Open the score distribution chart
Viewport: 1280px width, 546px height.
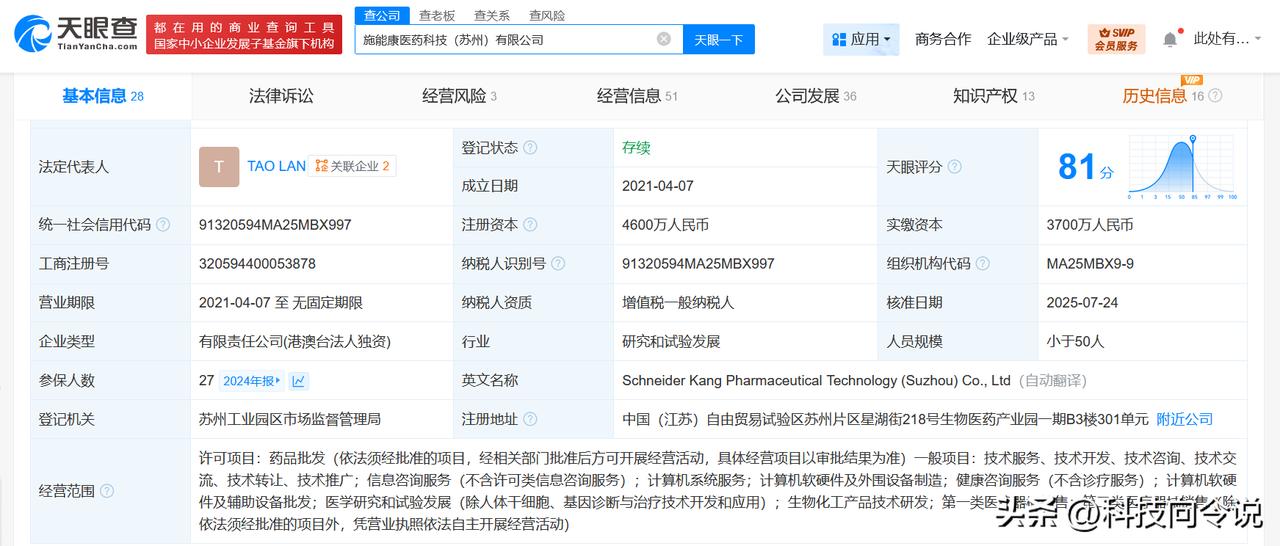pos(1184,167)
